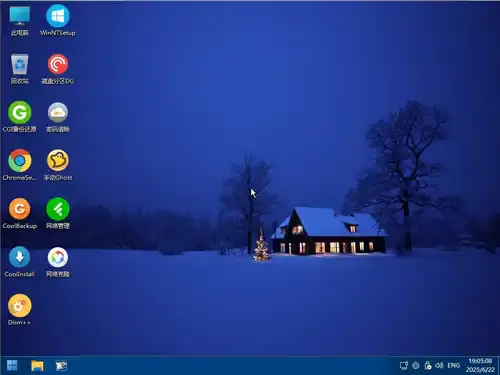
Task: Launch the Dism++ desktop shortcut
Action: tap(20, 310)
